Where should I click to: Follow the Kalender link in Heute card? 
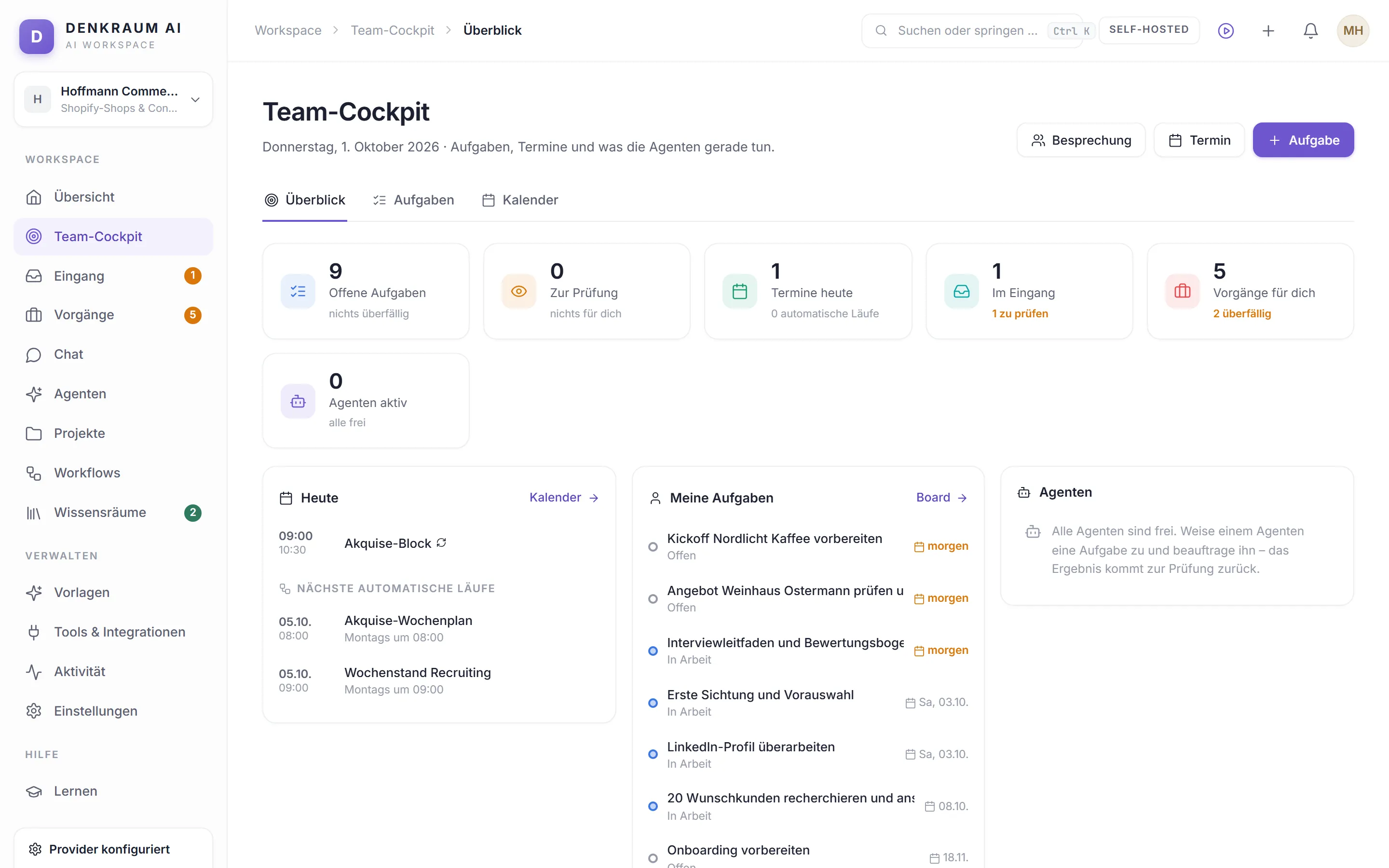click(564, 498)
